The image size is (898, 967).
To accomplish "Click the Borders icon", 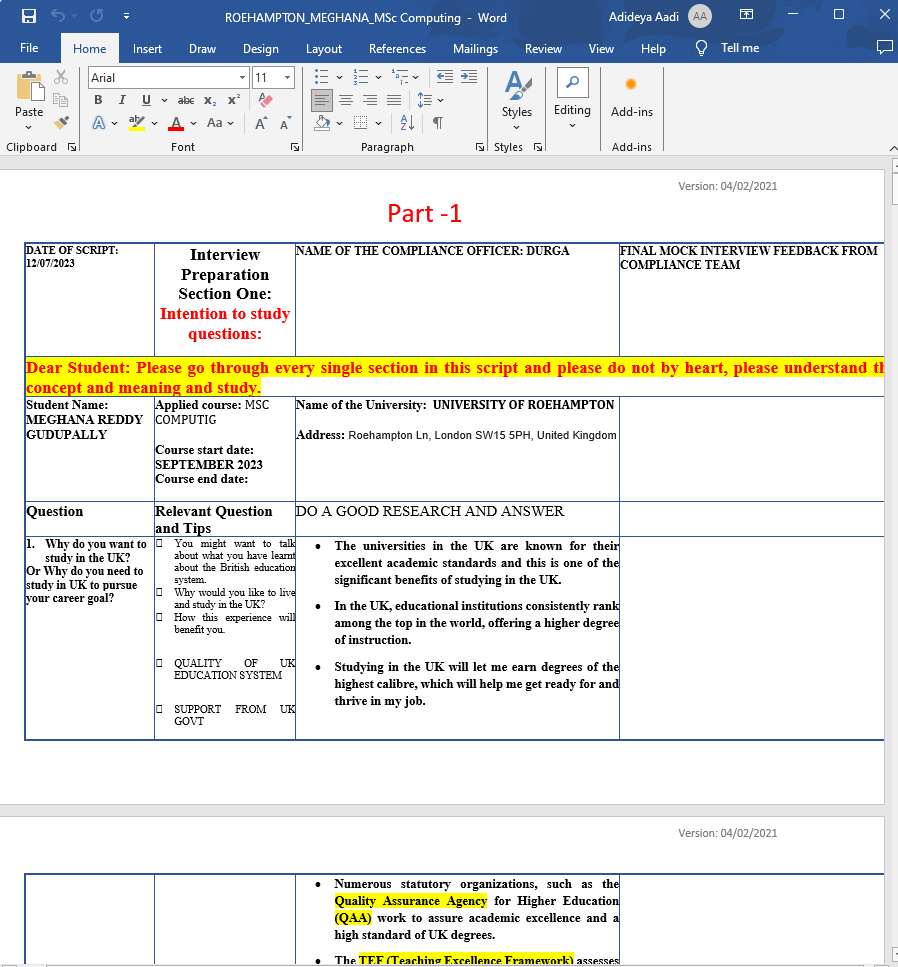I will tap(361, 123).
